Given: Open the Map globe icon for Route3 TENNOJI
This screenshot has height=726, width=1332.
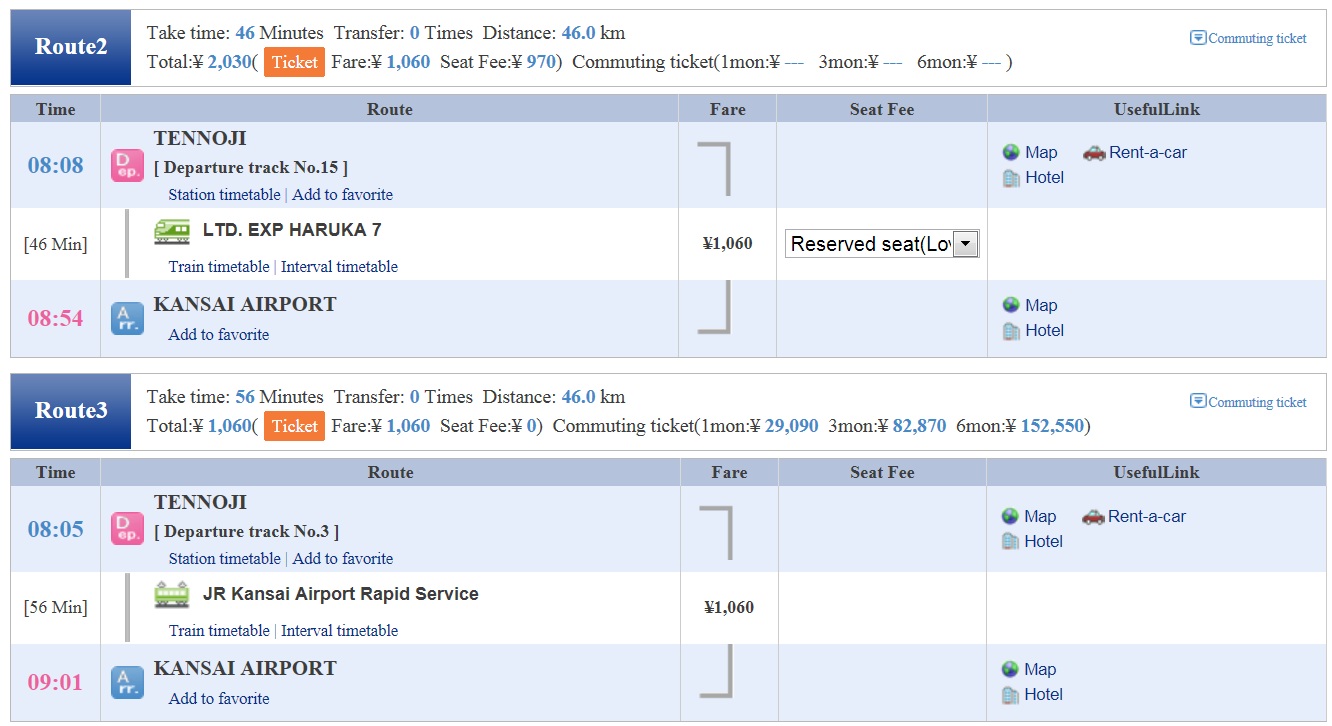Looking at the screenshot, I should tap(1011, 516).
